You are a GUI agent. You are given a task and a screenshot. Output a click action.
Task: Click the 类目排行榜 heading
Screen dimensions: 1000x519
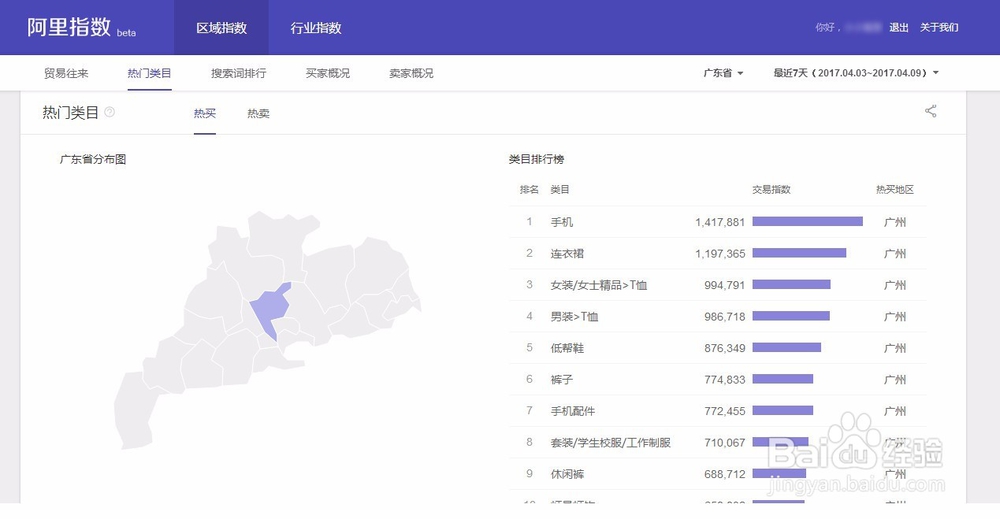point(536,159)
